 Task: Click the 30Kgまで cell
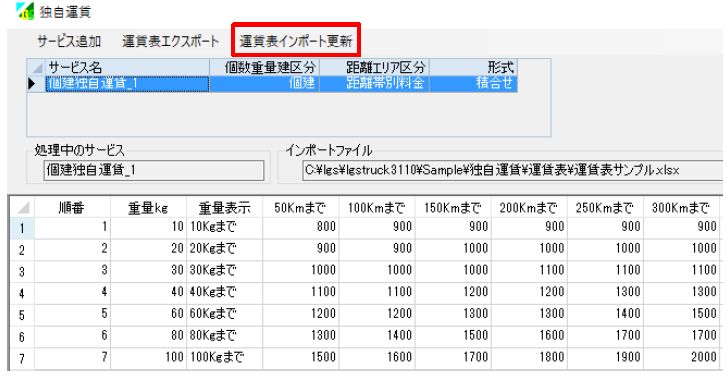[225, 271]
